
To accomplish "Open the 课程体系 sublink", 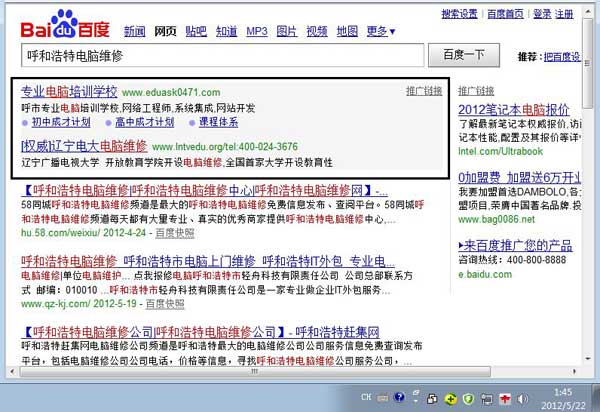I will [218, 122].
